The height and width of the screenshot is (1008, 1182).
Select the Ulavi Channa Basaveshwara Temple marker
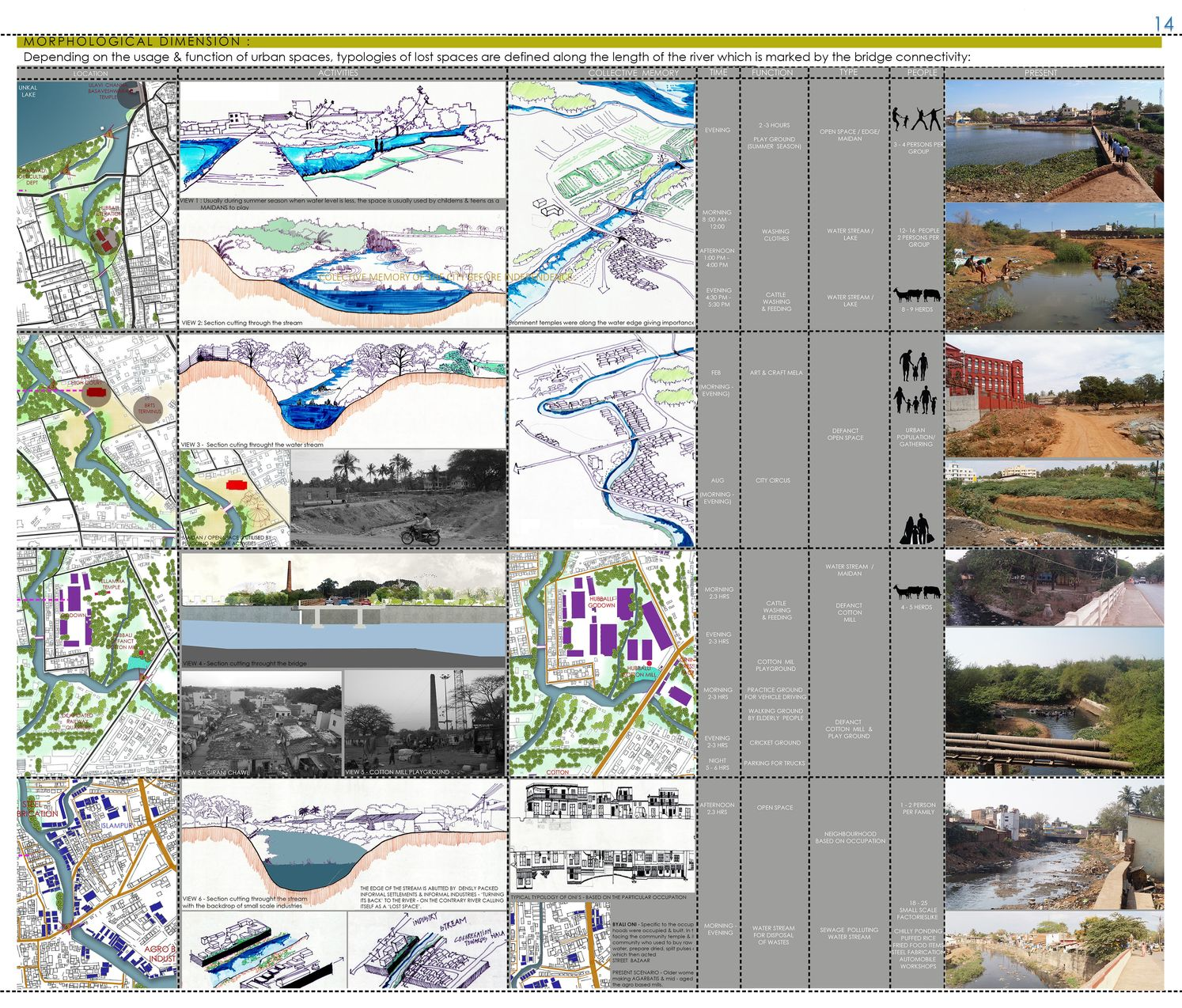pos(133,93)
